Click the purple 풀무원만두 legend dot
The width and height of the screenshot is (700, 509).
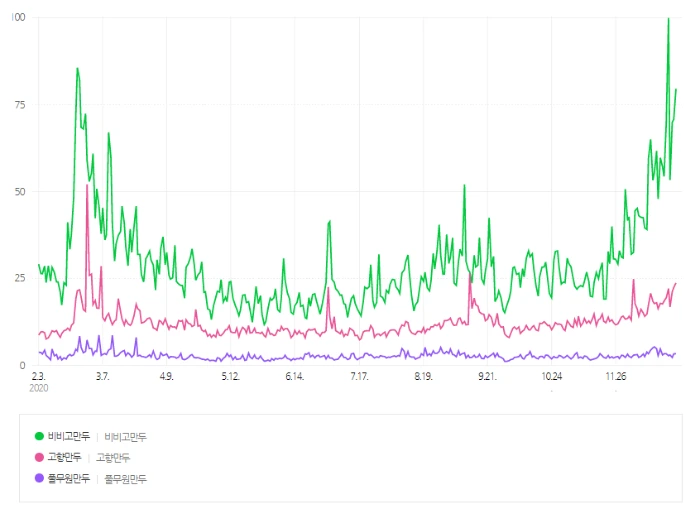(39, 478)
